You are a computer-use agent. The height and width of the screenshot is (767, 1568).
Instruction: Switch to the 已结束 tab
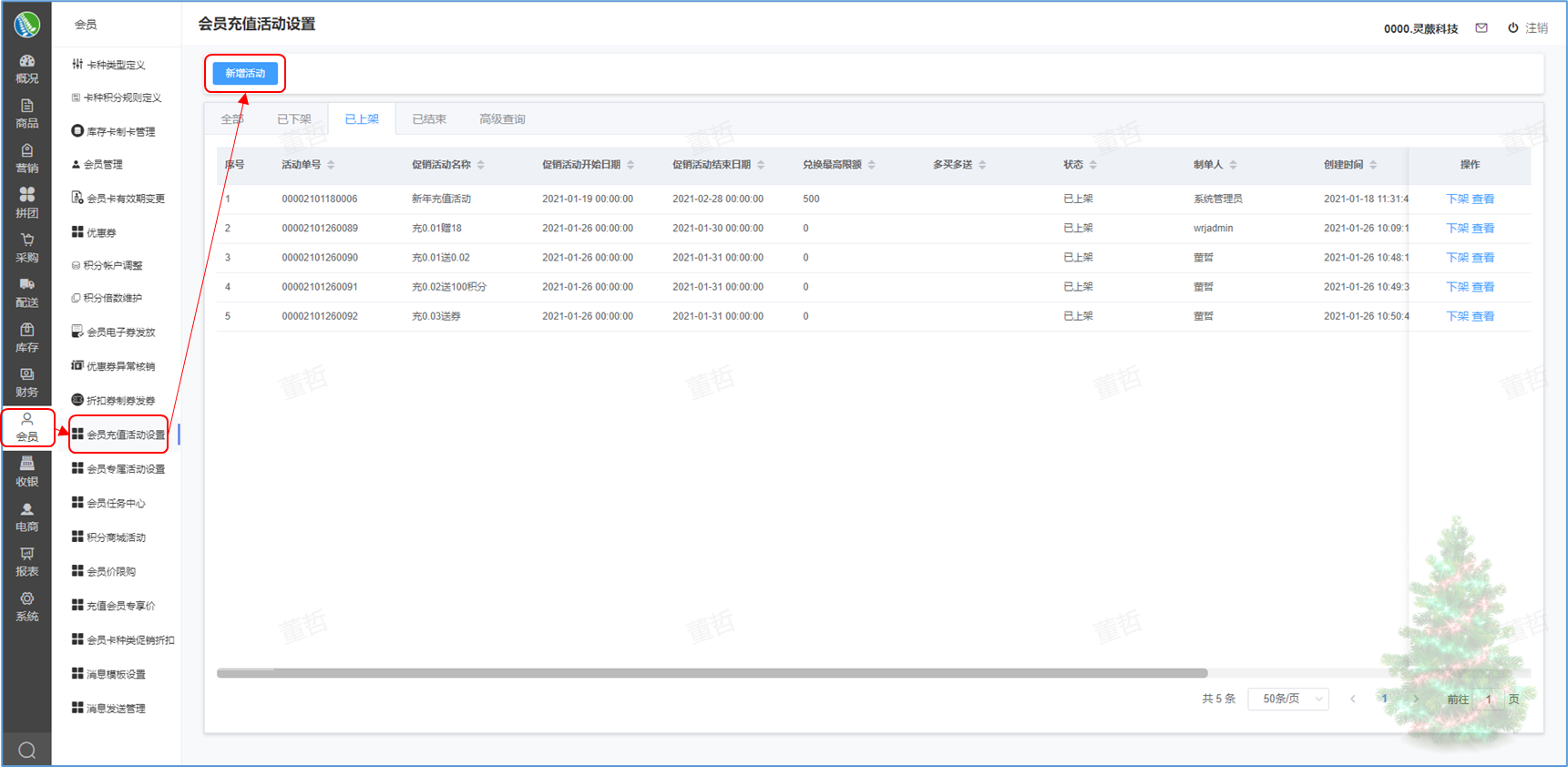(428, 119)
